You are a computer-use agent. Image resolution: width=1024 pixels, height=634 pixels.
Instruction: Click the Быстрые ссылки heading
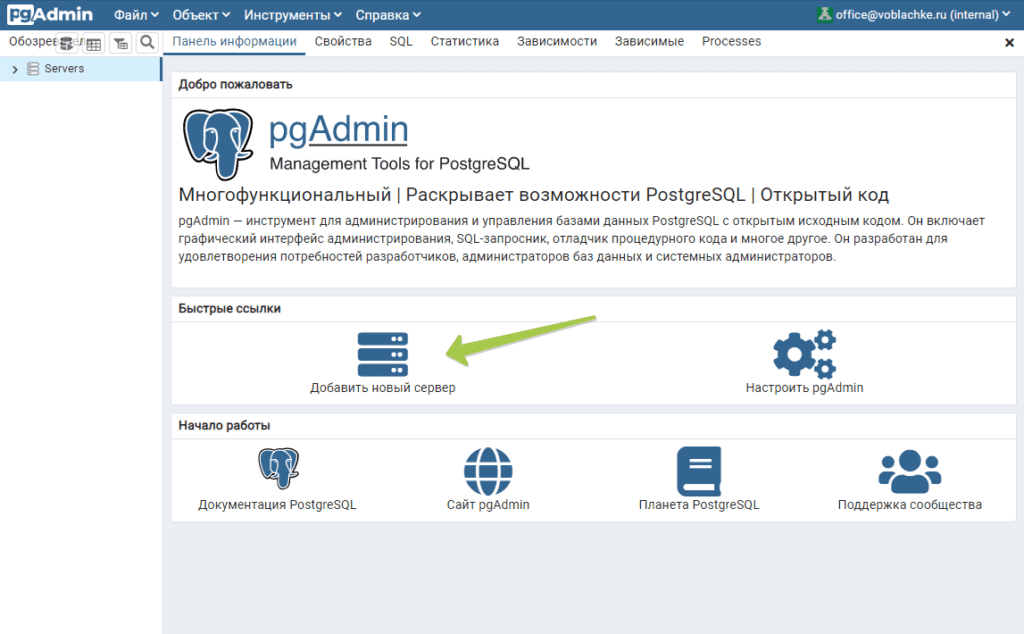click(229, 308)
